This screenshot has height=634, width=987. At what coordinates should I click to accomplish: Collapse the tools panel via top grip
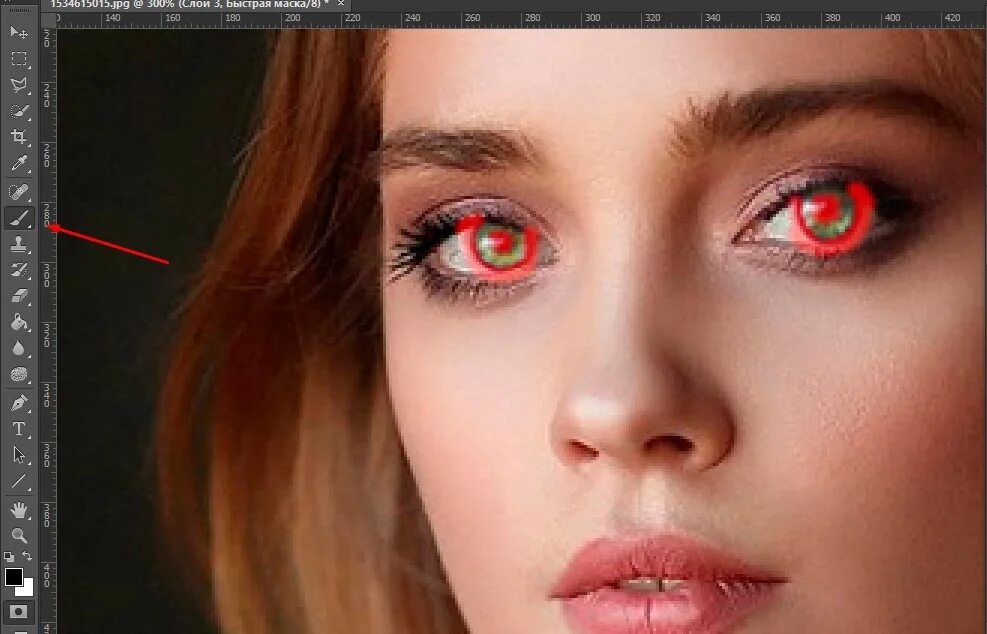point(19,11)
